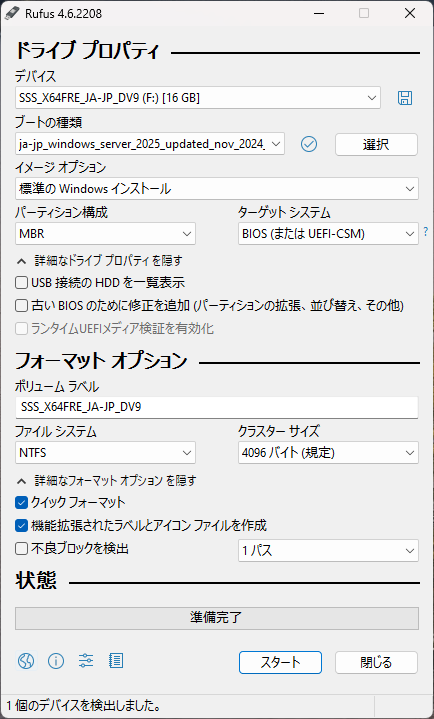Close the Rufus window with X

pos(410,13)
